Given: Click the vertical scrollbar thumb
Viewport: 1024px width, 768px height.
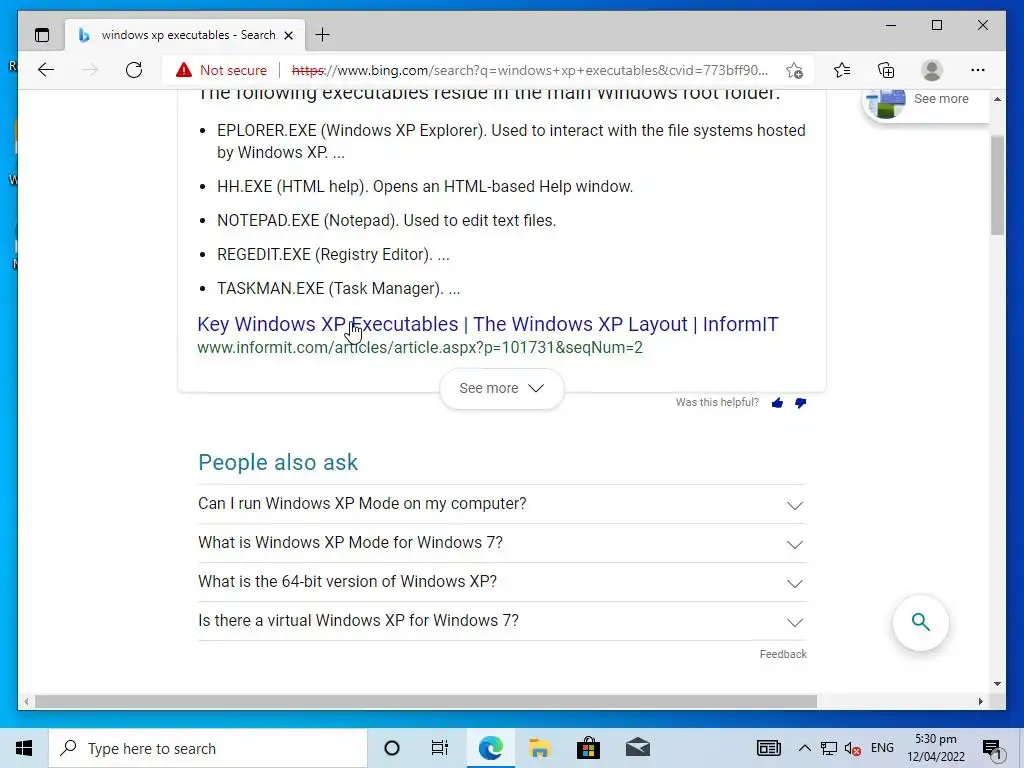Looking at the screenshot, I should [x=997, y=185].
